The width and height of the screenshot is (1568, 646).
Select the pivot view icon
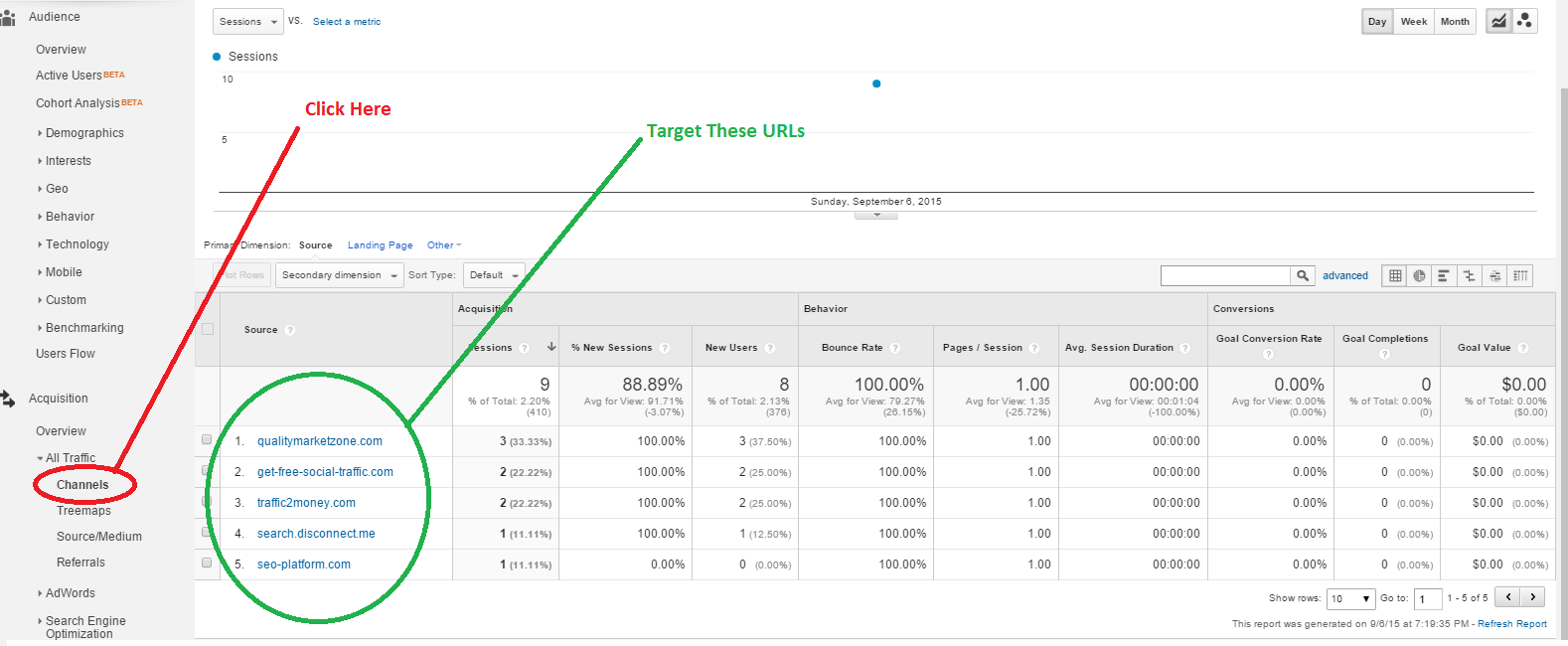(1520, 275)
